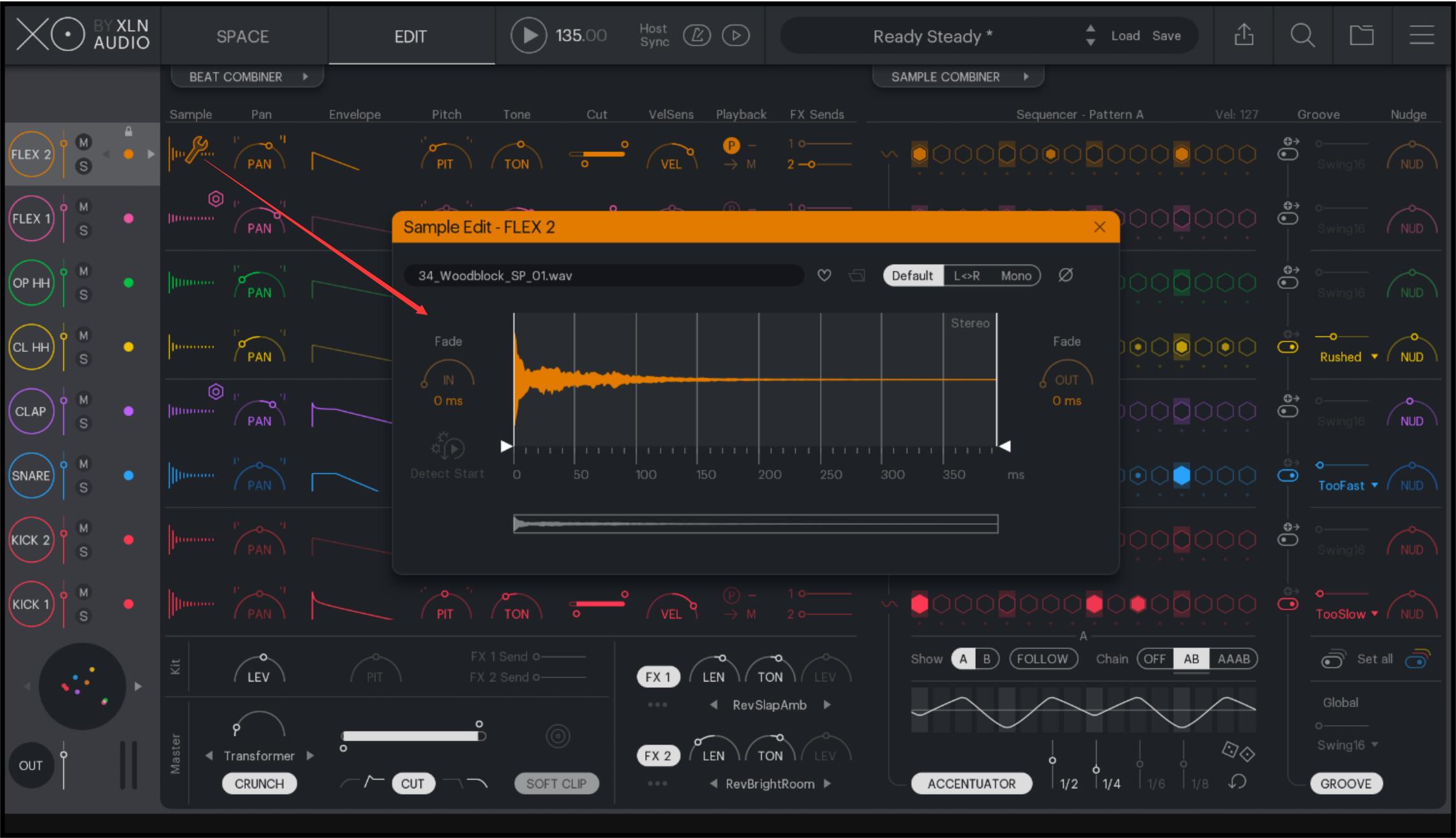This screenshot has height=838, width=1456.
Task: Click the Detect Start icon
Action: [448, 447]
